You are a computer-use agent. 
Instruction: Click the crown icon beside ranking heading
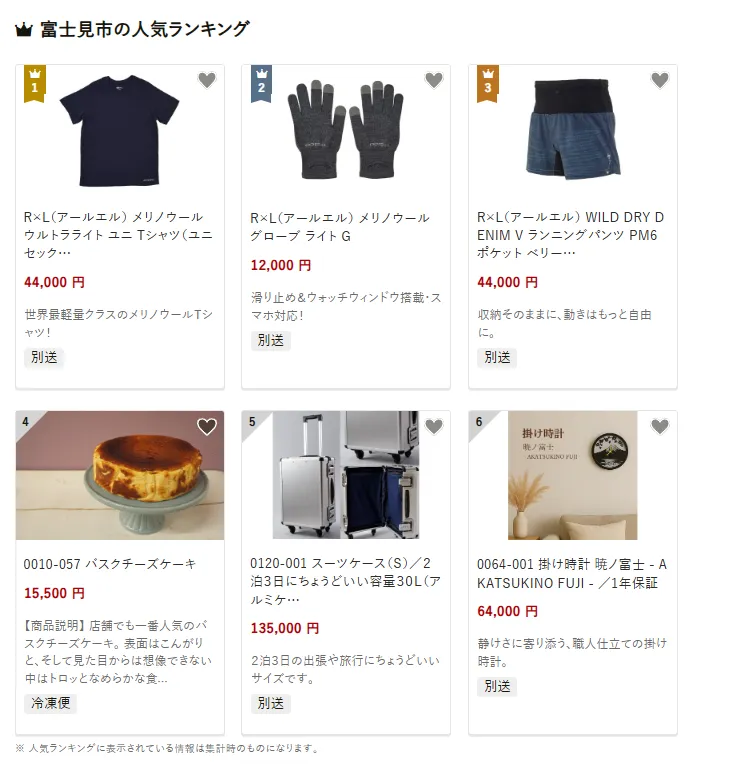(24, 30)
